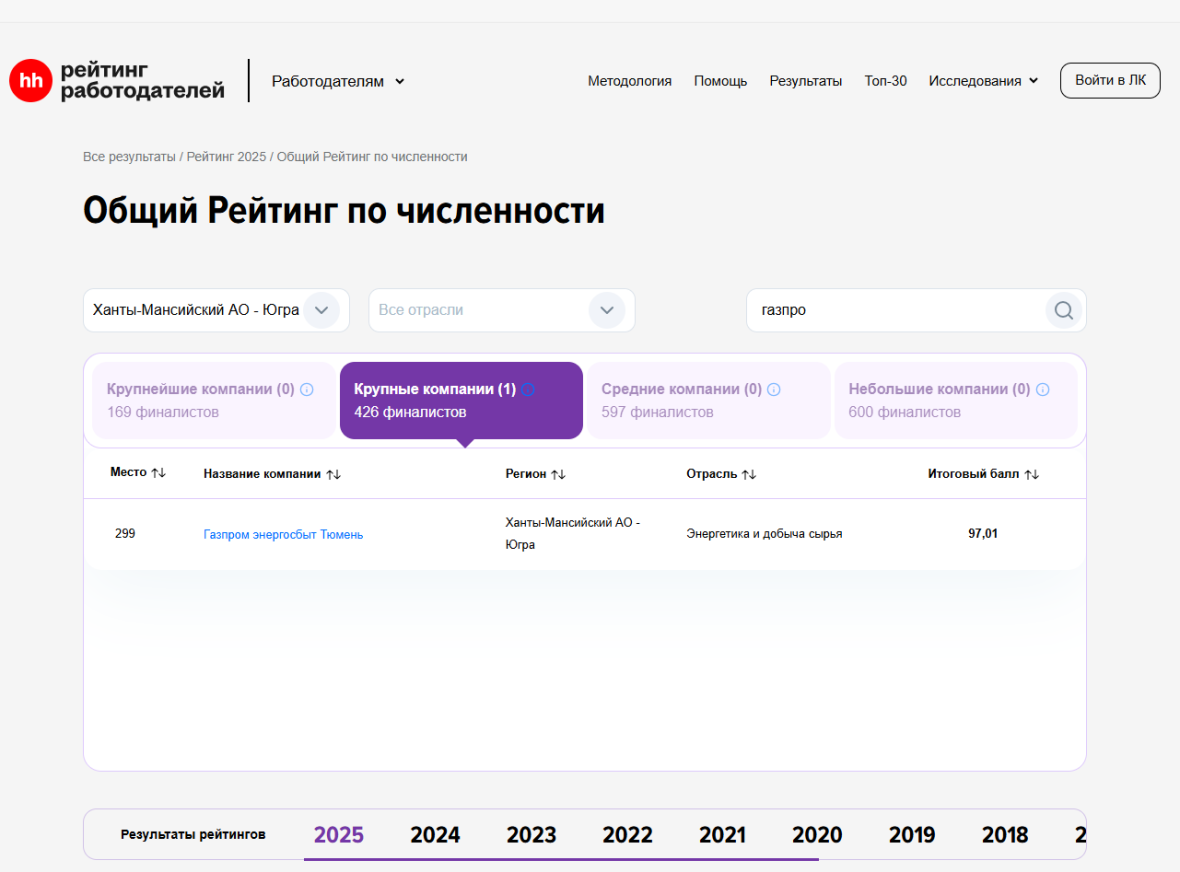Switch to Средние компании tab
The height and width of the screenshot is (872, 1180).
coord(708,400)
